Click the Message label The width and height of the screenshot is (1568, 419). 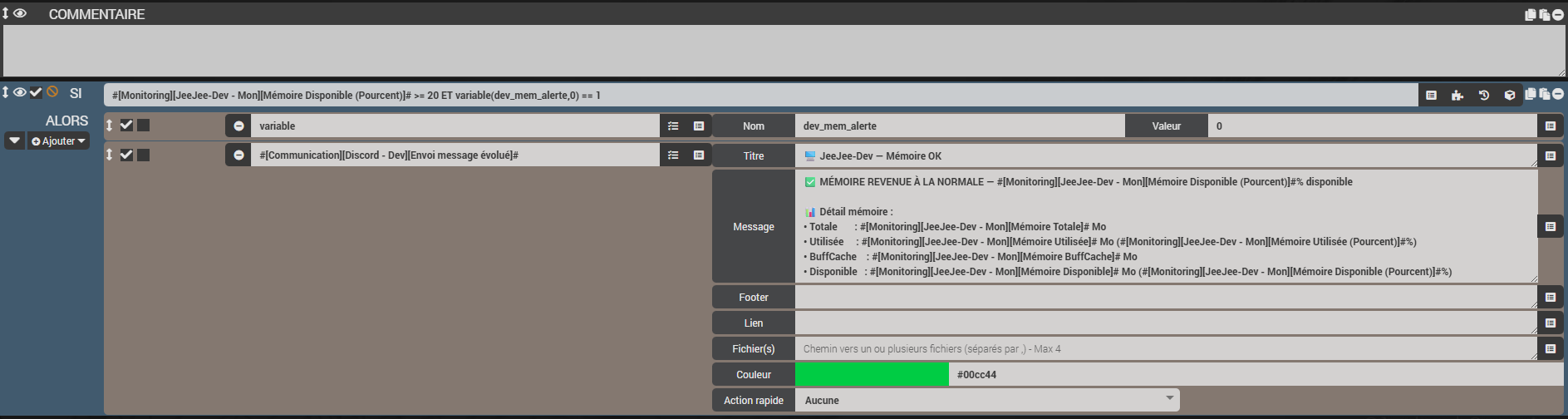754,226
